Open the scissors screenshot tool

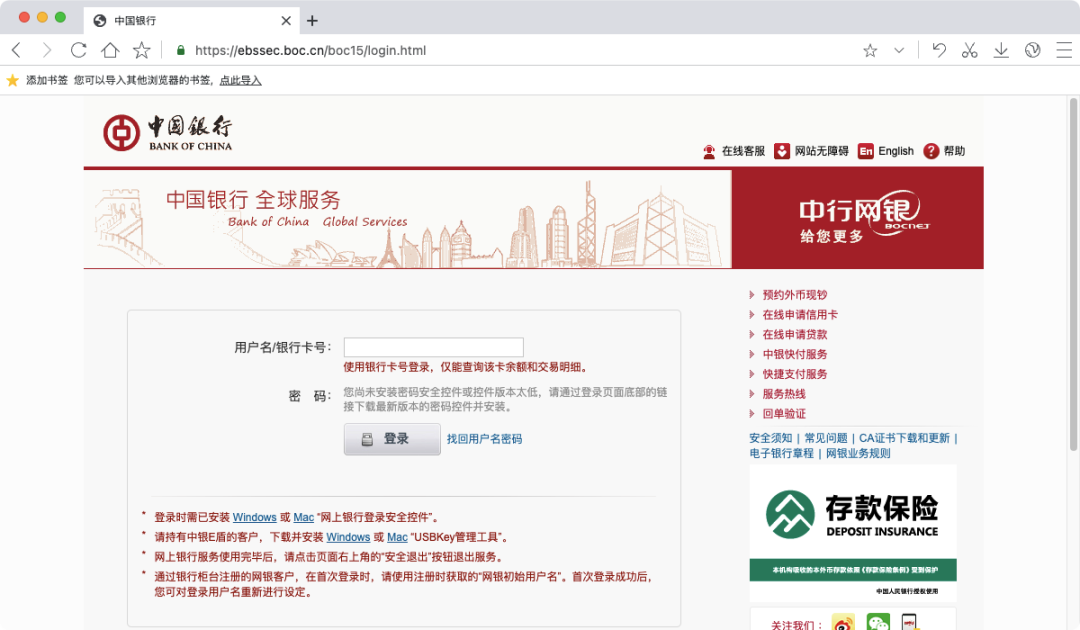coord(970,50)
